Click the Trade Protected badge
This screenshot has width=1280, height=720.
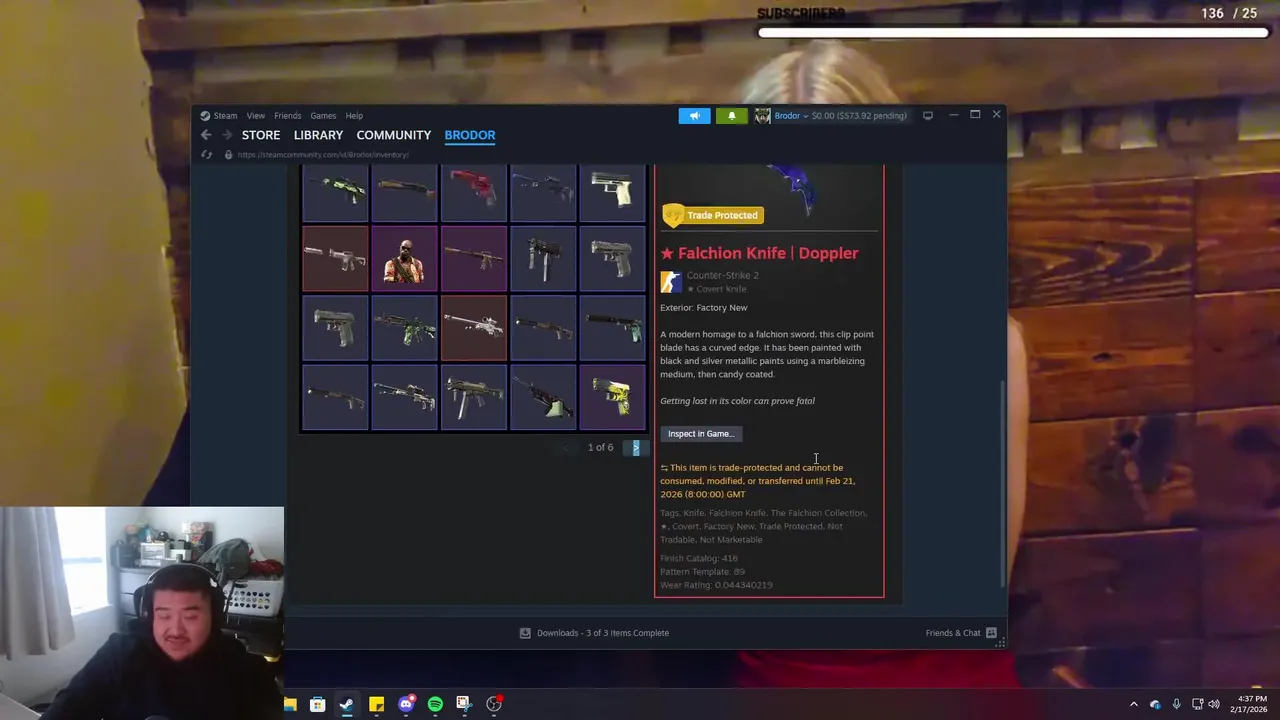click(712, 215)
